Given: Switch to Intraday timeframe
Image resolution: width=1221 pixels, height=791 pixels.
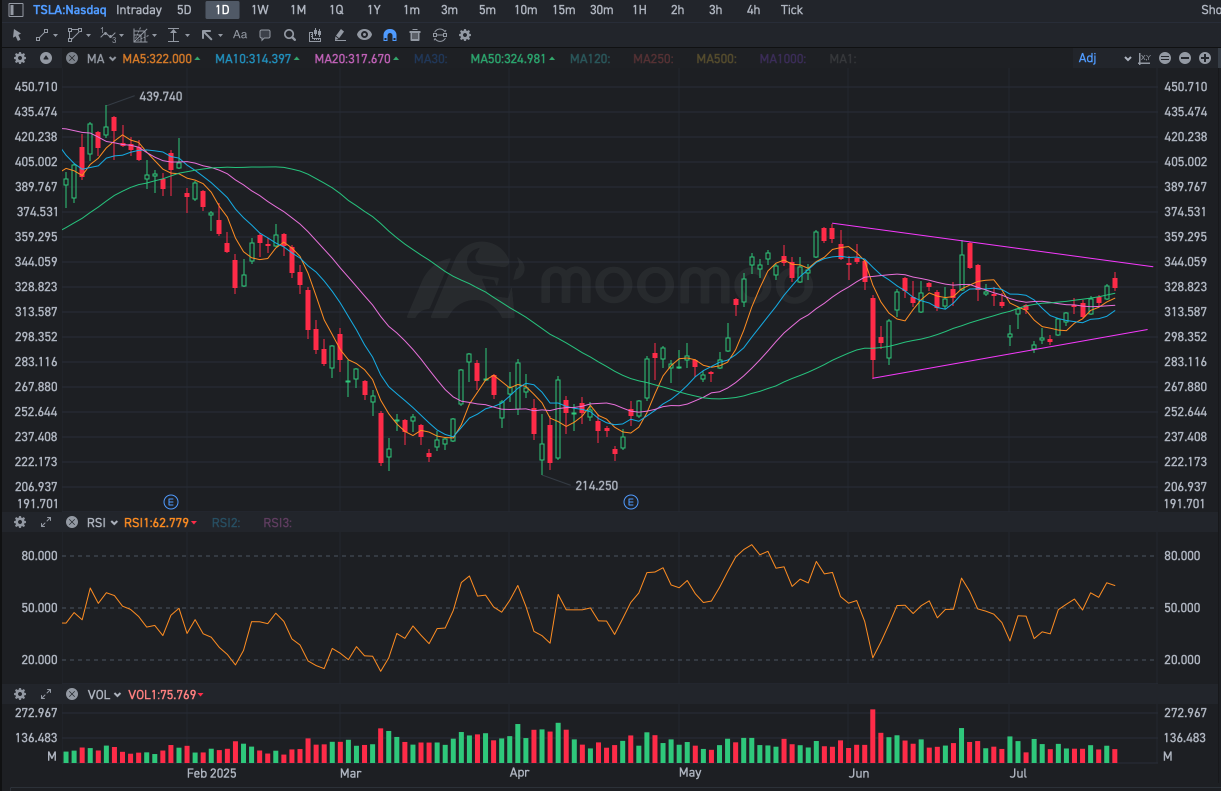Looking at the screenshot, I should coord(139,10).
